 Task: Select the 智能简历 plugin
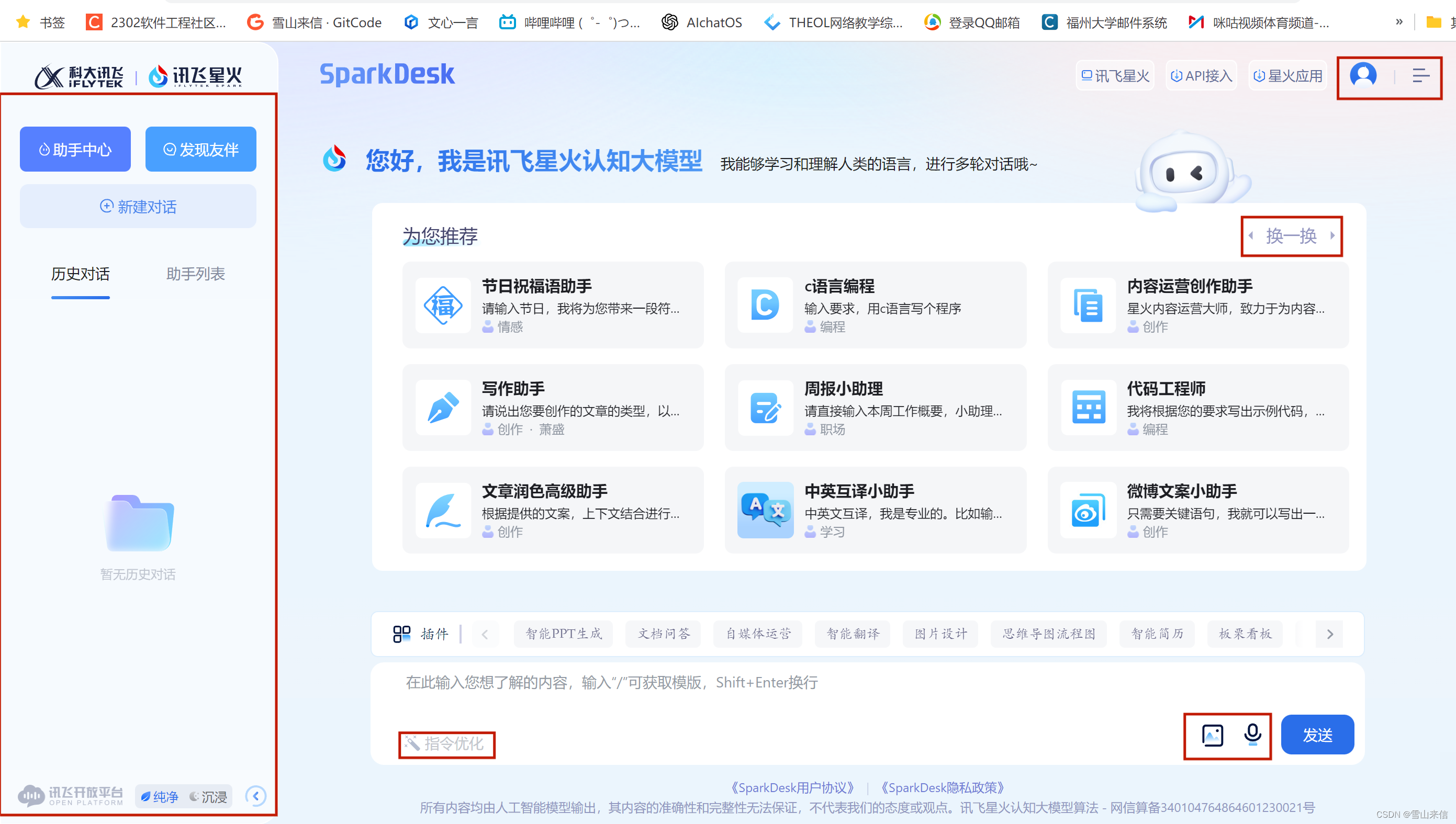click(1157, 634)
